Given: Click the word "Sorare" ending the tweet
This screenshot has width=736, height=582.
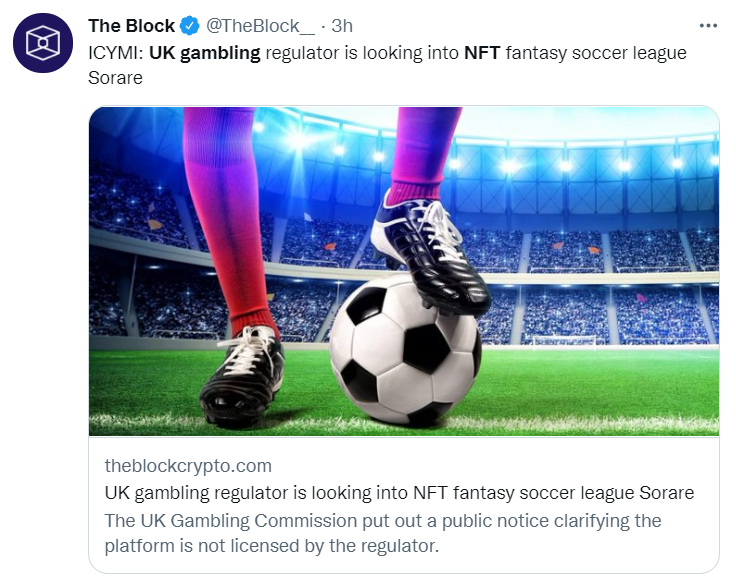Looking at the screenshot, I should tap(115, 78).
